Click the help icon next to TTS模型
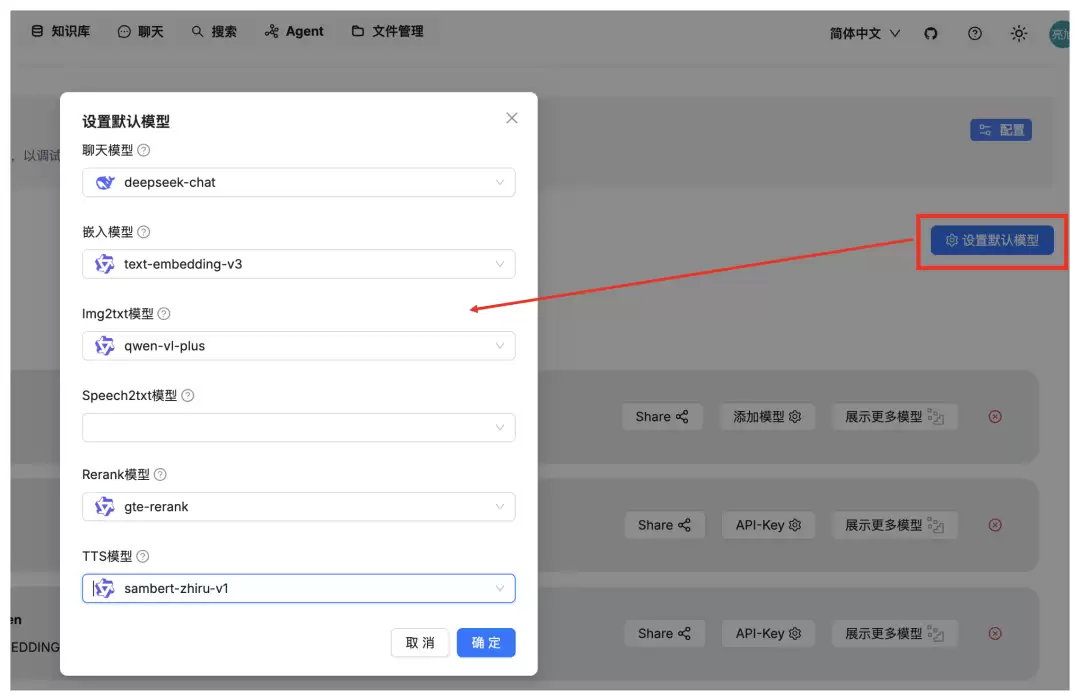The height and width of the screenshot is (698, 1080). 143,556
